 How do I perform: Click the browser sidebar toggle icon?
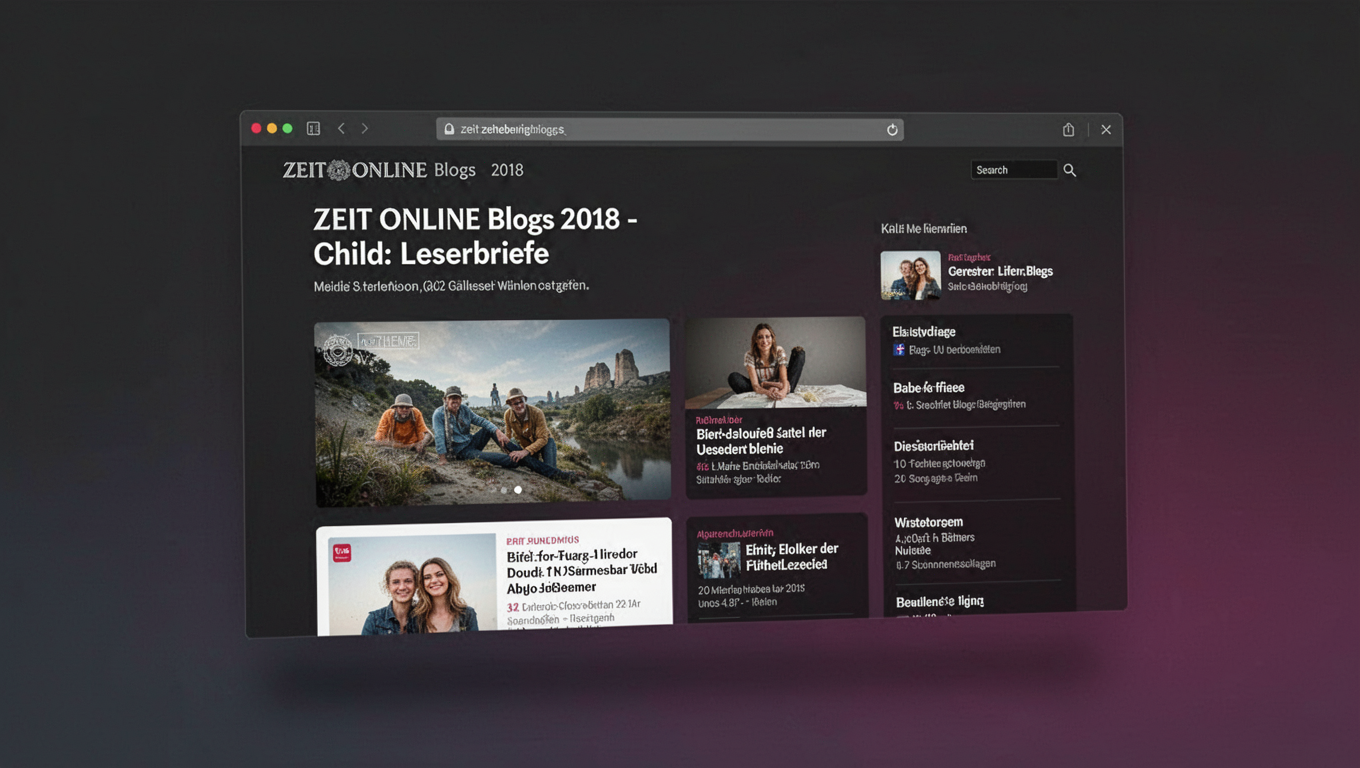pos(313,129)
